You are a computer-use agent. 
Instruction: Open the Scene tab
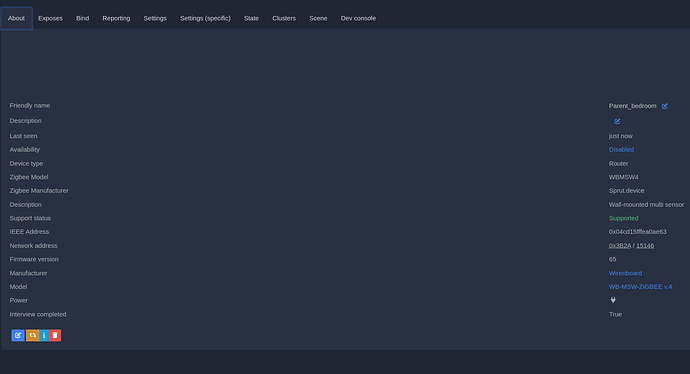pos(318,18)
